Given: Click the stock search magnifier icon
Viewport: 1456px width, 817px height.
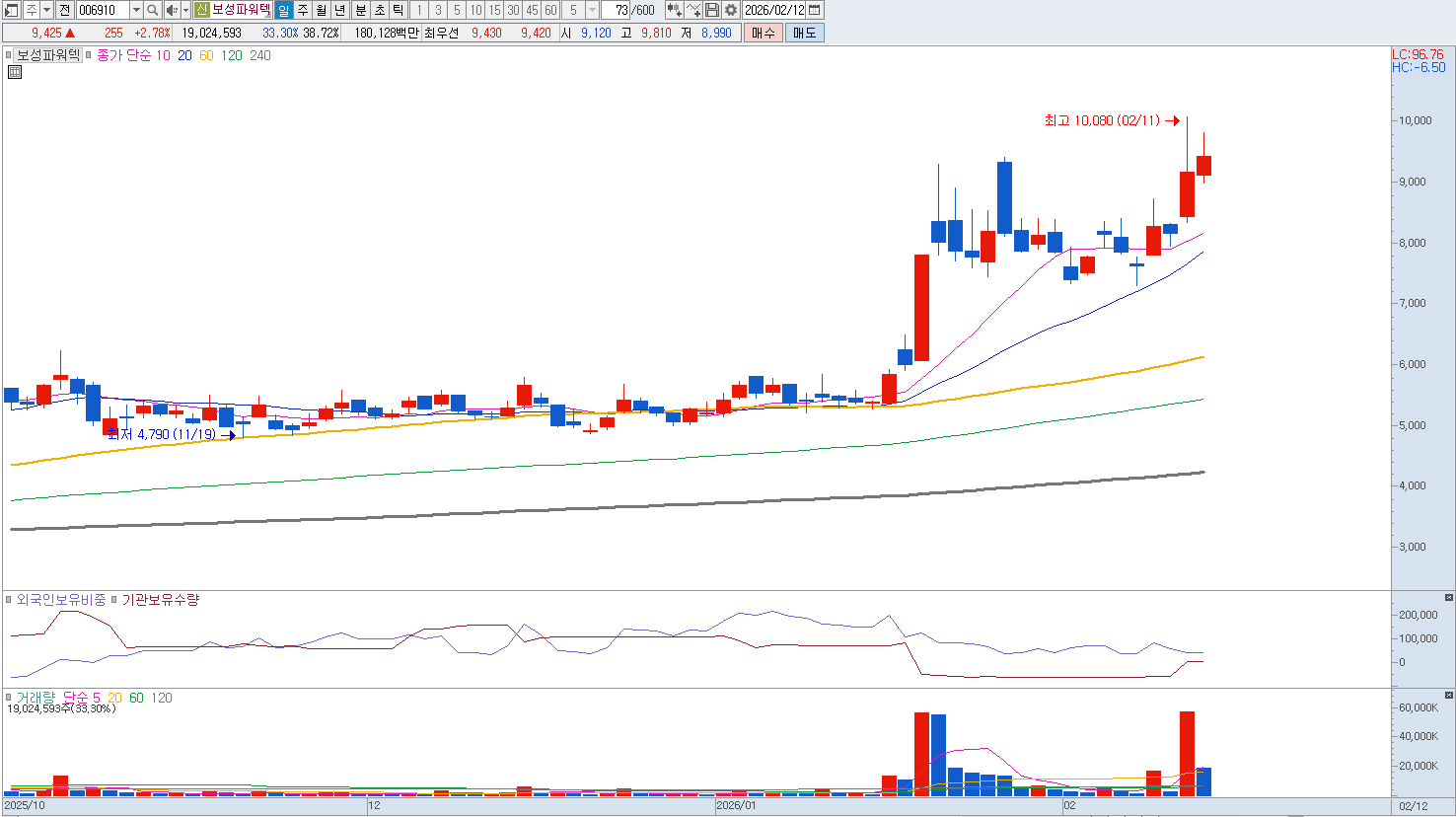Looking at the screenshot, I should (153, 10).
